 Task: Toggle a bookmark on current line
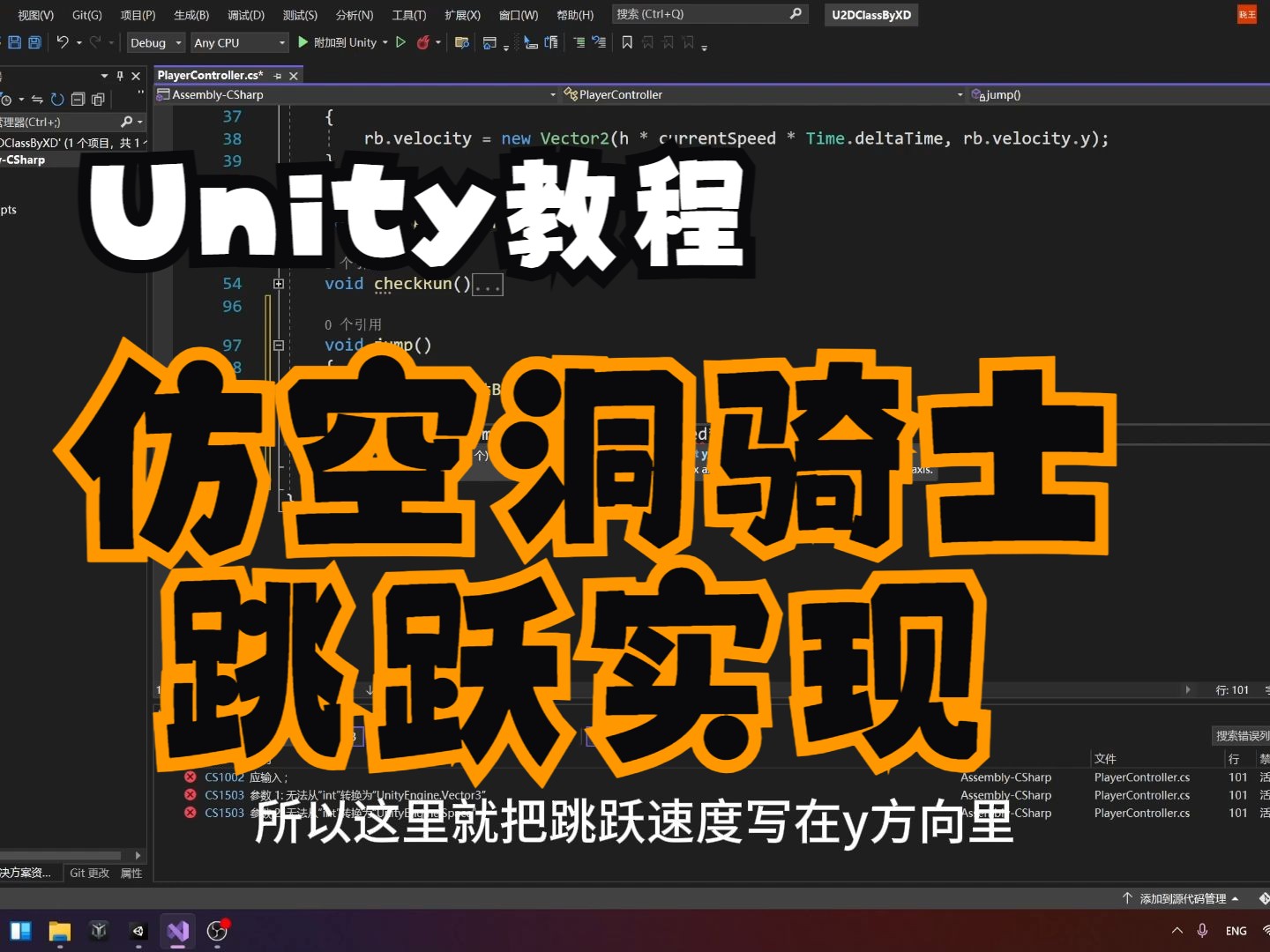pyautogui.click(x=627, y=42)
